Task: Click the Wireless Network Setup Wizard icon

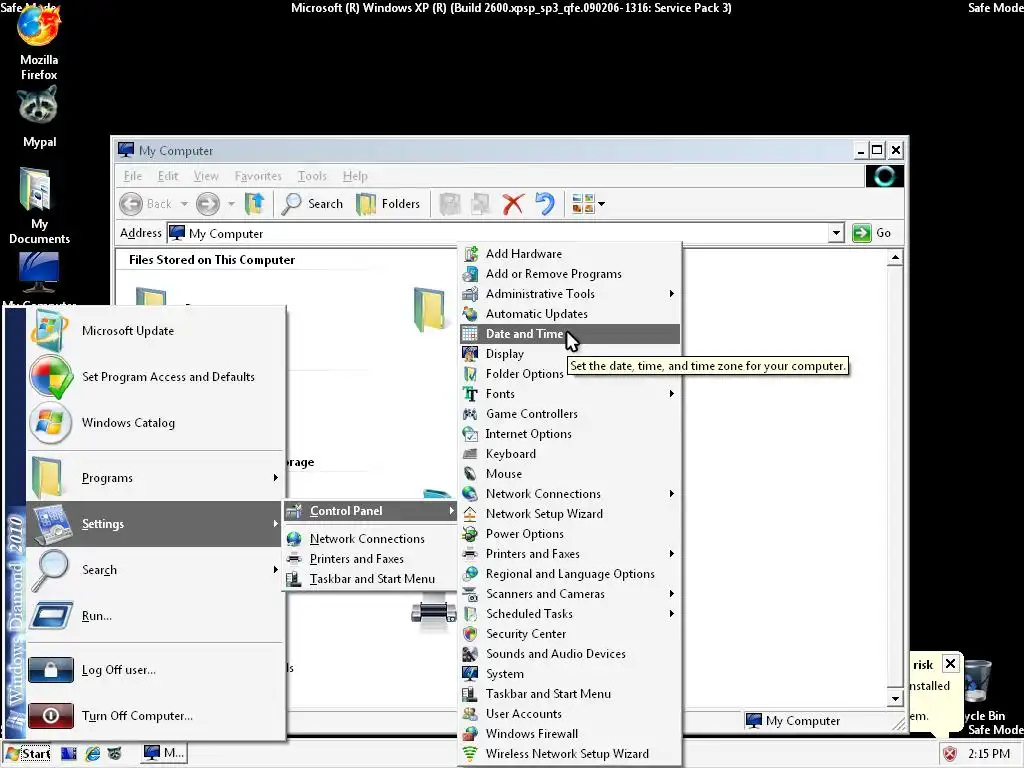Action: [x=470, y=754]
